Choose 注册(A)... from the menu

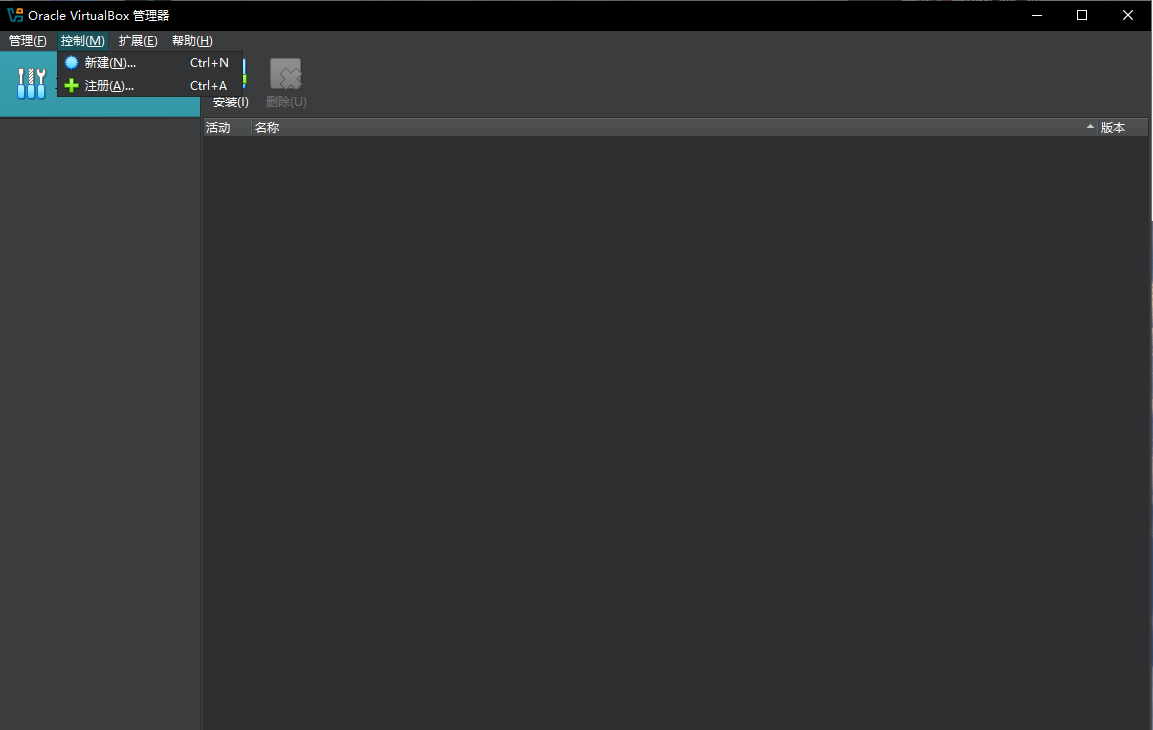point(150,86)
